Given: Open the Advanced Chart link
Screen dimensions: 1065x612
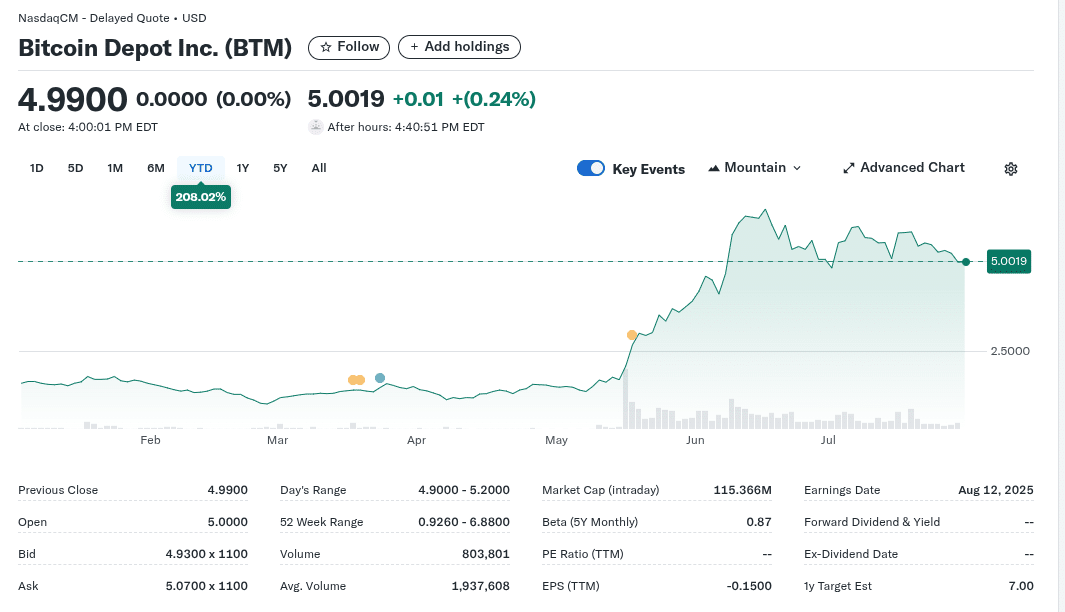Looking at the screenshot, I should pos(903,168).
